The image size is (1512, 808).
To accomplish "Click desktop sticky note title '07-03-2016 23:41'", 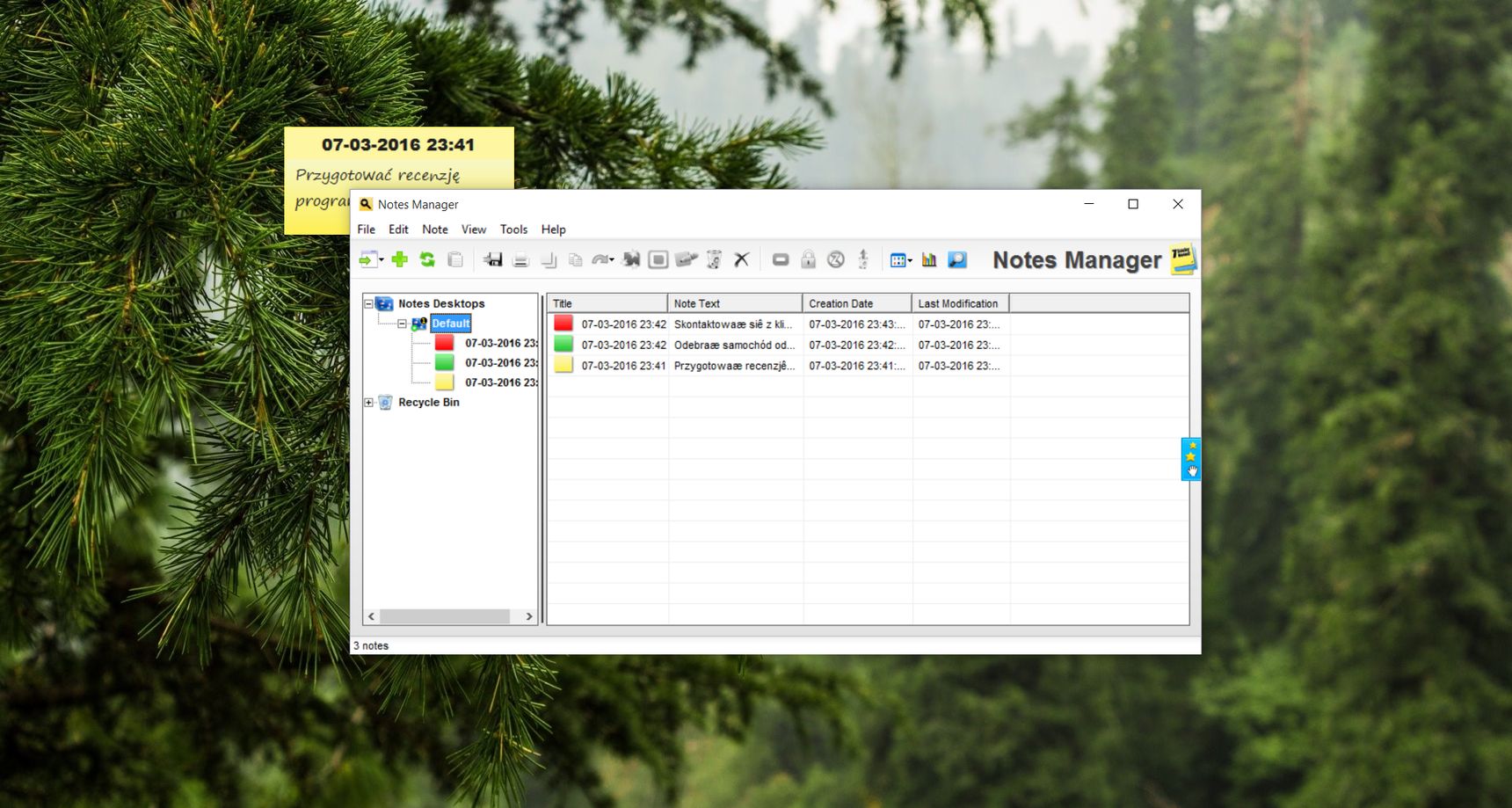I will pyautogui.click(x=398, y=144).
